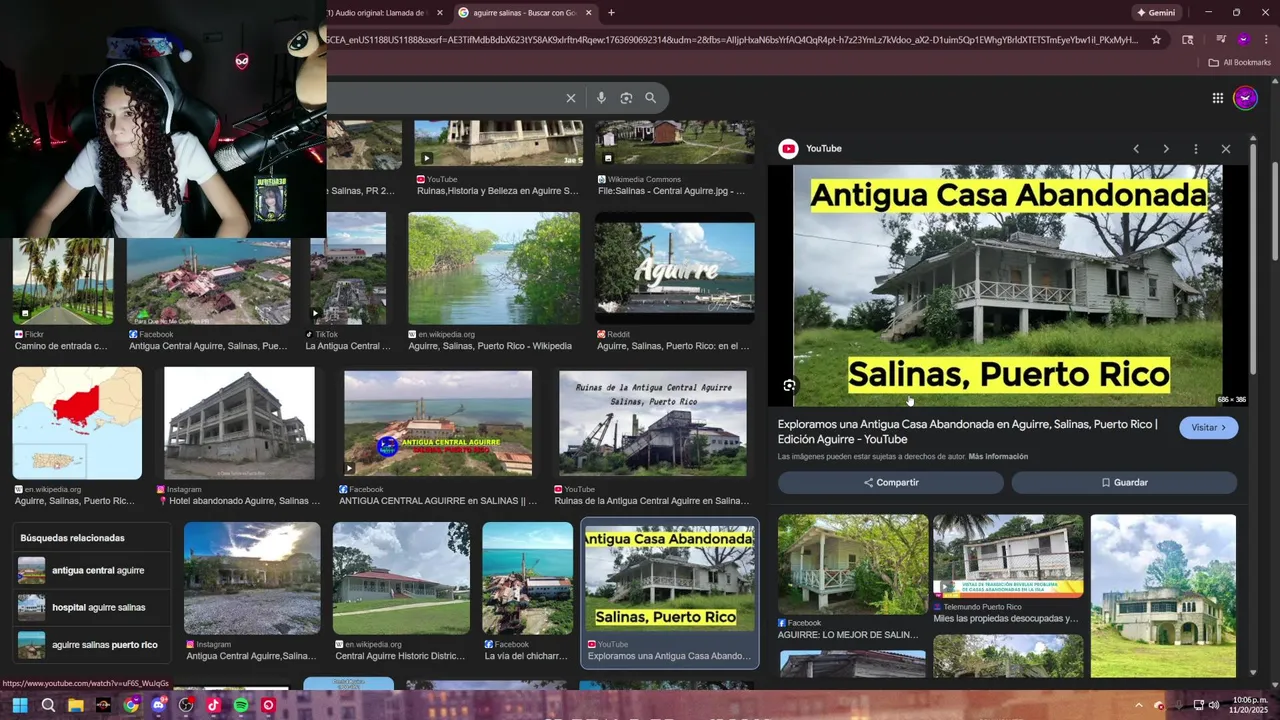Open Windows taskbar search

click(x=48, y=705)
